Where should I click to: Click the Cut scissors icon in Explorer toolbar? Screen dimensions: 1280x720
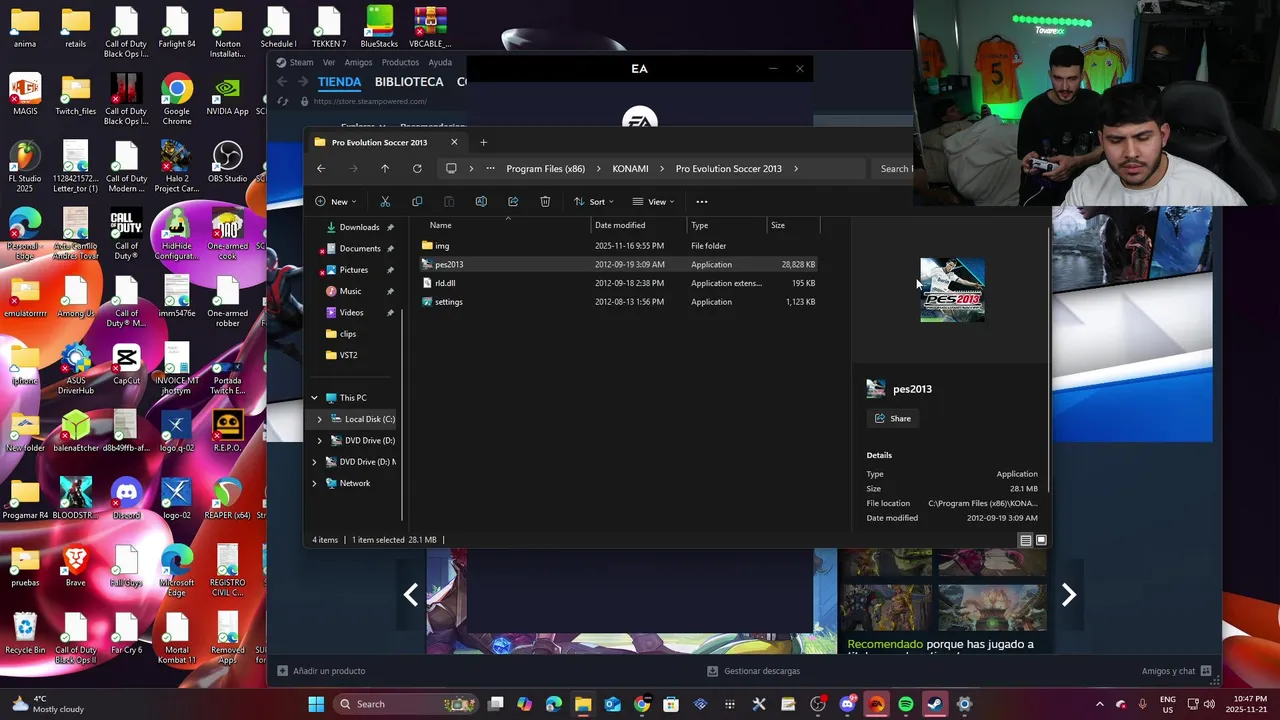385,201
